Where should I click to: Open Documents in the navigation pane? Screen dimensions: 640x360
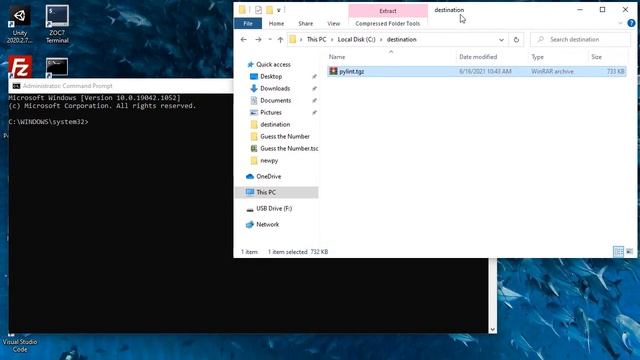[x=276, y=100]
